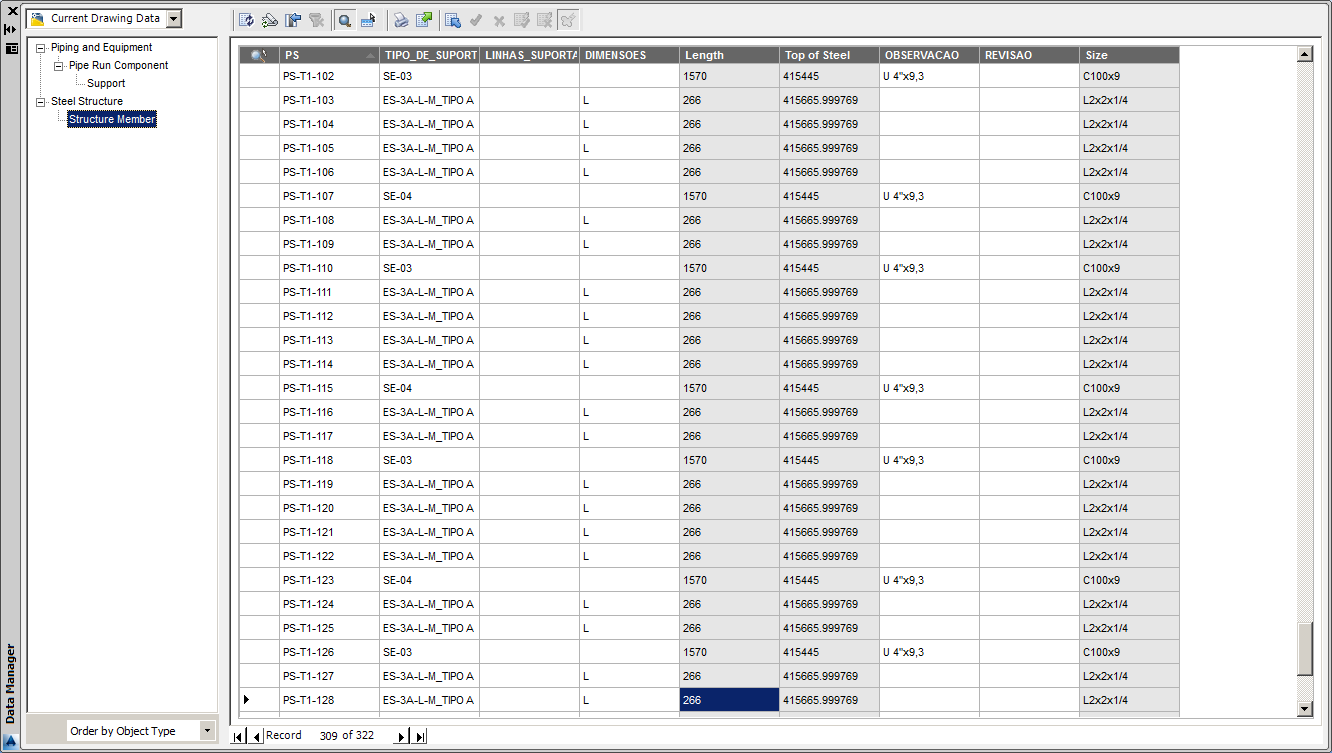Click the Top of Steel column header
1332x753 pixels.
tap(829, 55)
